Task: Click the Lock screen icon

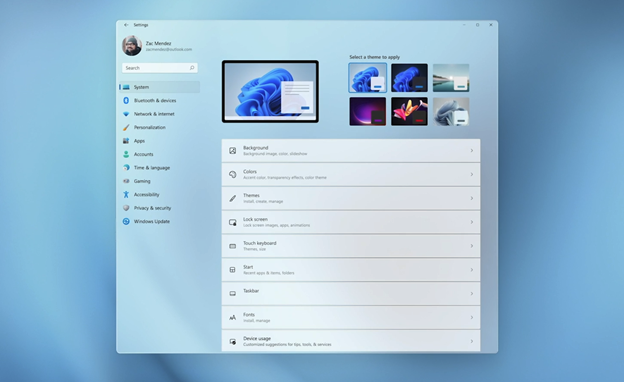Action: (233, 222)
